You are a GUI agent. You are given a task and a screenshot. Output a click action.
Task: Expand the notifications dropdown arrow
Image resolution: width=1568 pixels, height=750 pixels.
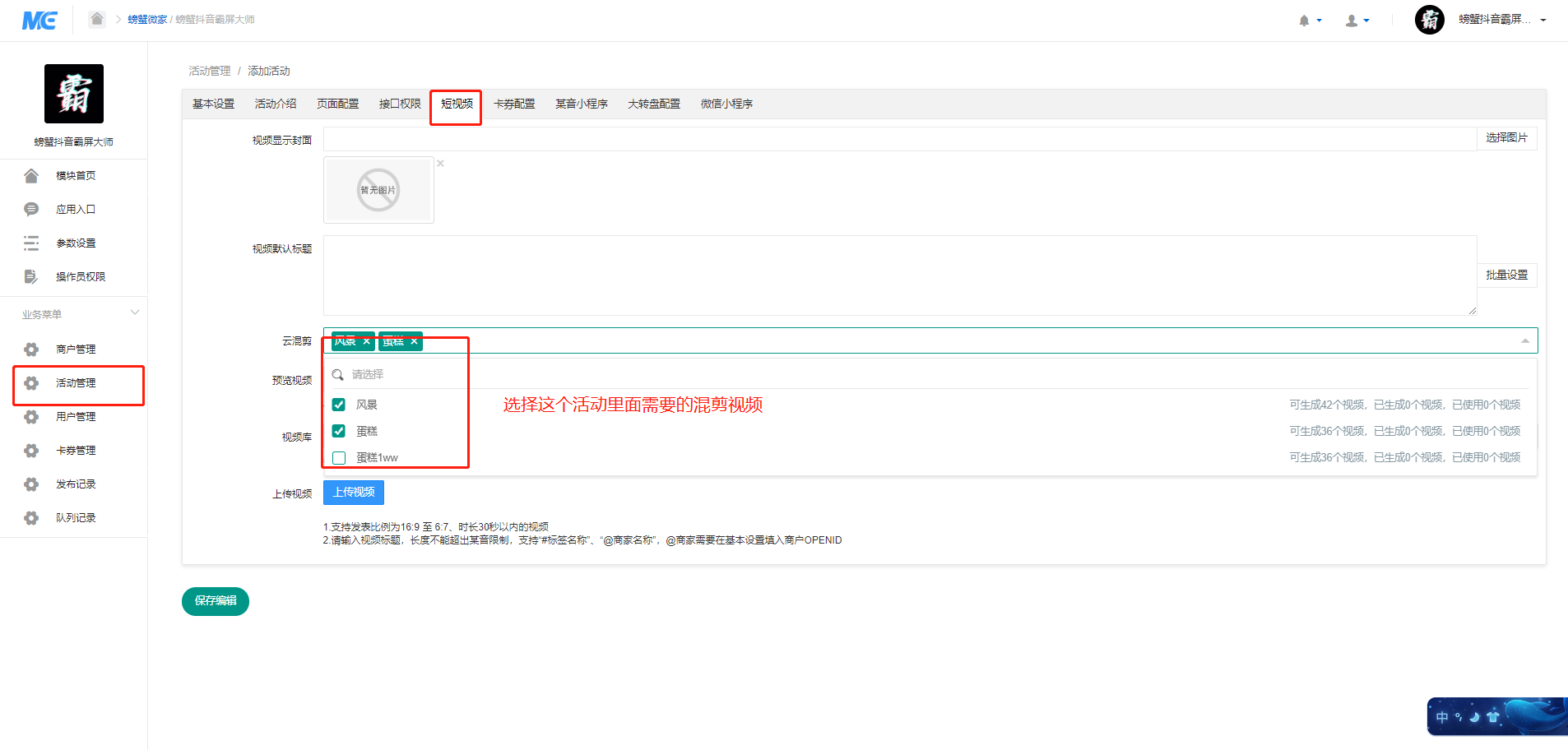1319,21
